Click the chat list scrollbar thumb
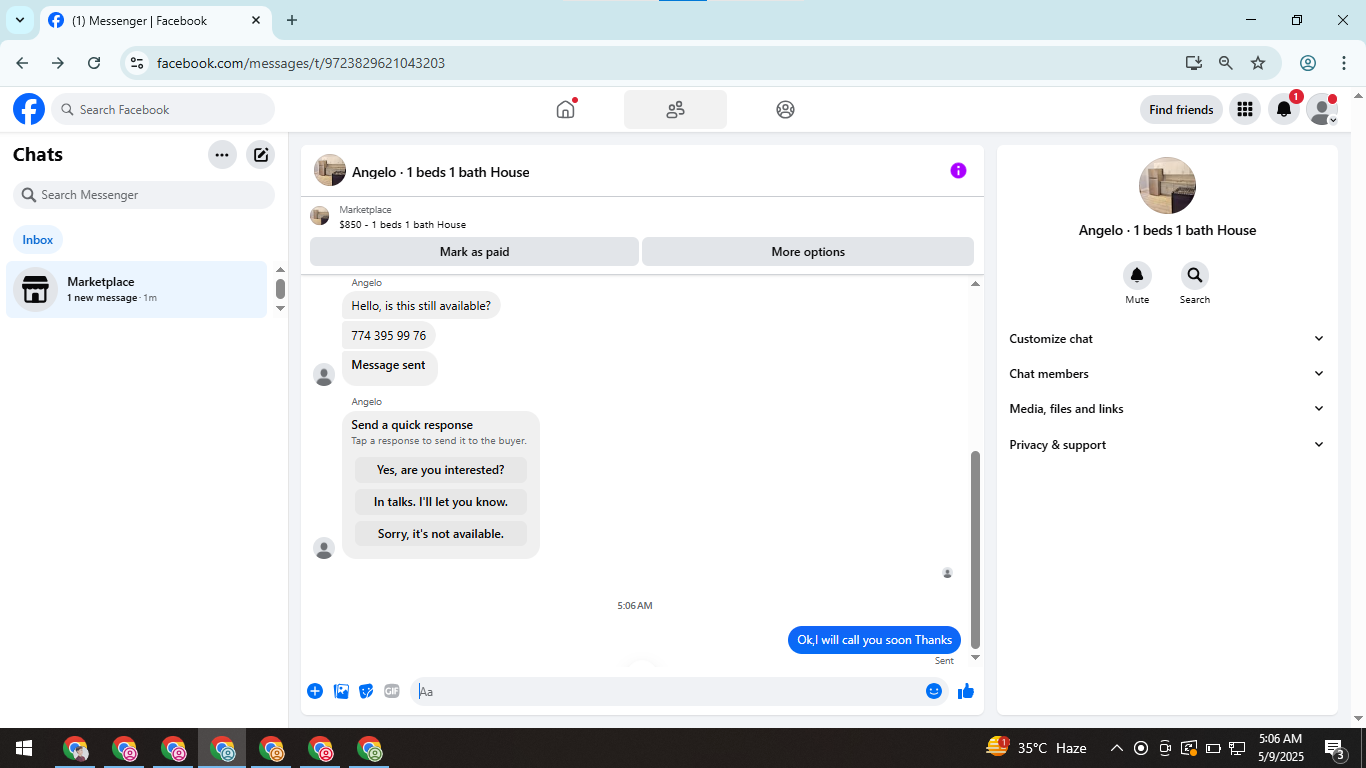This screenshot has width=1366, height=768. pyautogui.click(x=280, y=289)
